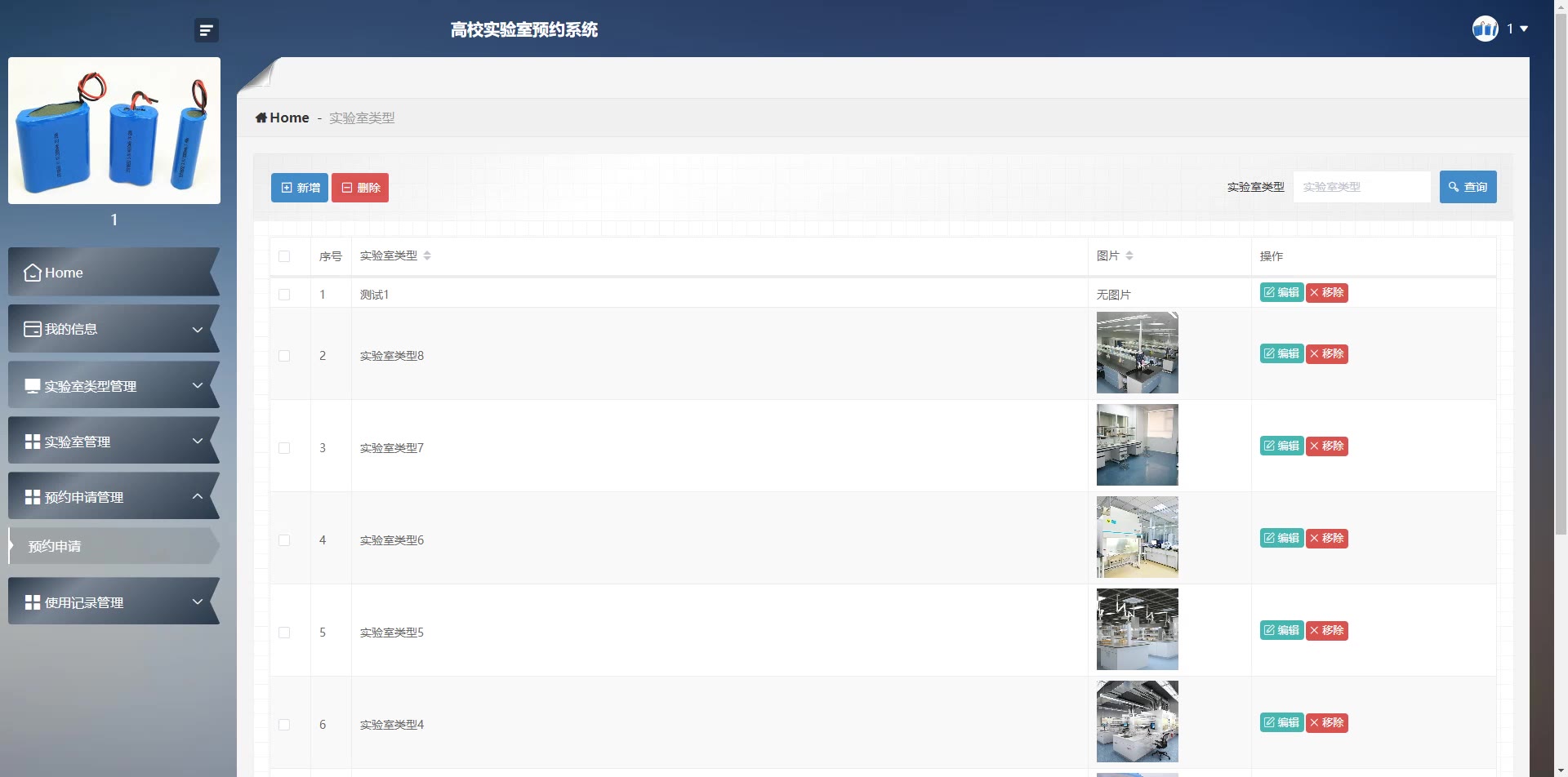Image resolution: width=1568 pixels, height=777 pixels.
Task: Check the box for row 实验室类型7
Action: click(x=284, y=448)
